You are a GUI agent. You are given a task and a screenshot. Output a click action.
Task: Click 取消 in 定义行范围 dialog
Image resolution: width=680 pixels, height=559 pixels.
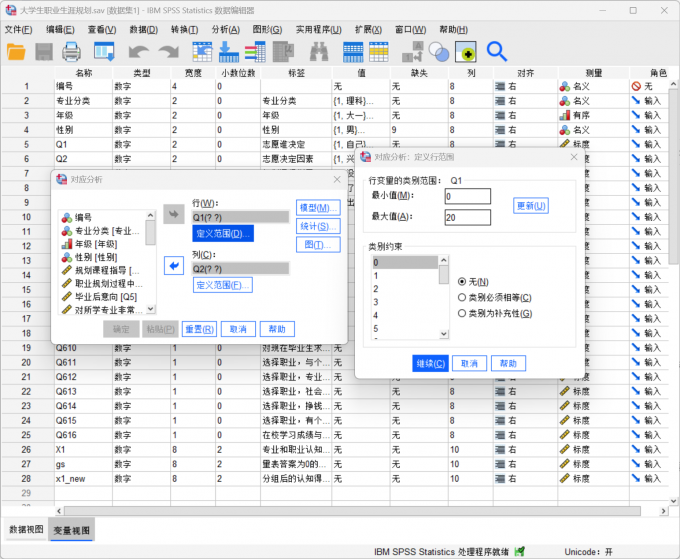pos(469,363)
